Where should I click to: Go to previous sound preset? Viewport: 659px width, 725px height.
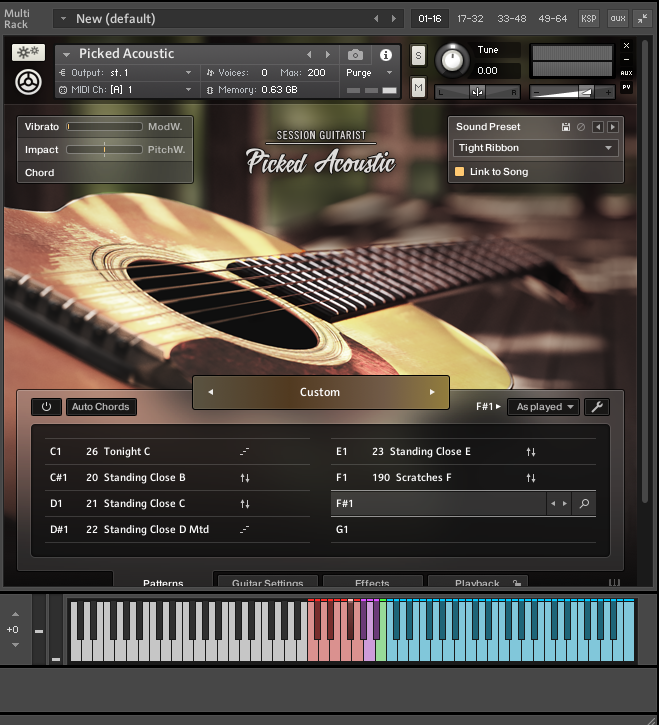pyautogui.click(x=598, y=127)
